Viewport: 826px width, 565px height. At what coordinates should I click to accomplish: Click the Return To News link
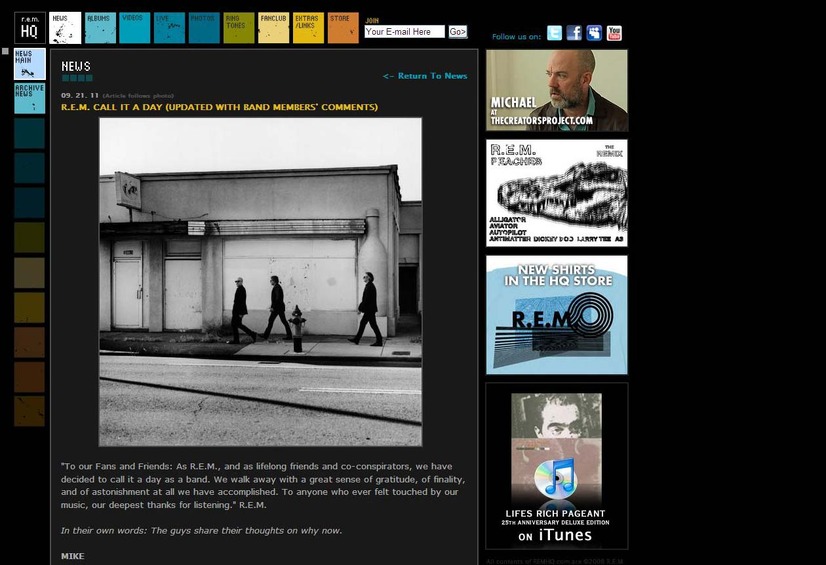coord(425,76)
